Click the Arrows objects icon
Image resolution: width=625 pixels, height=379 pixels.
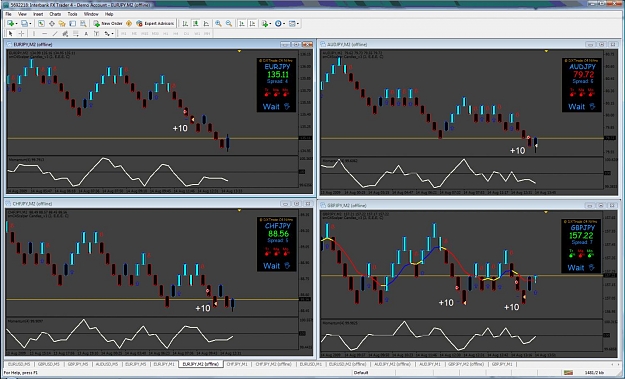coord(107,33)
